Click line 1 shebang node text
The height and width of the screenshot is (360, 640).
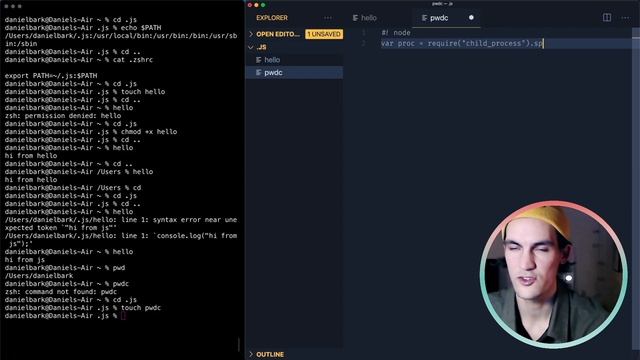pos(396,33)
